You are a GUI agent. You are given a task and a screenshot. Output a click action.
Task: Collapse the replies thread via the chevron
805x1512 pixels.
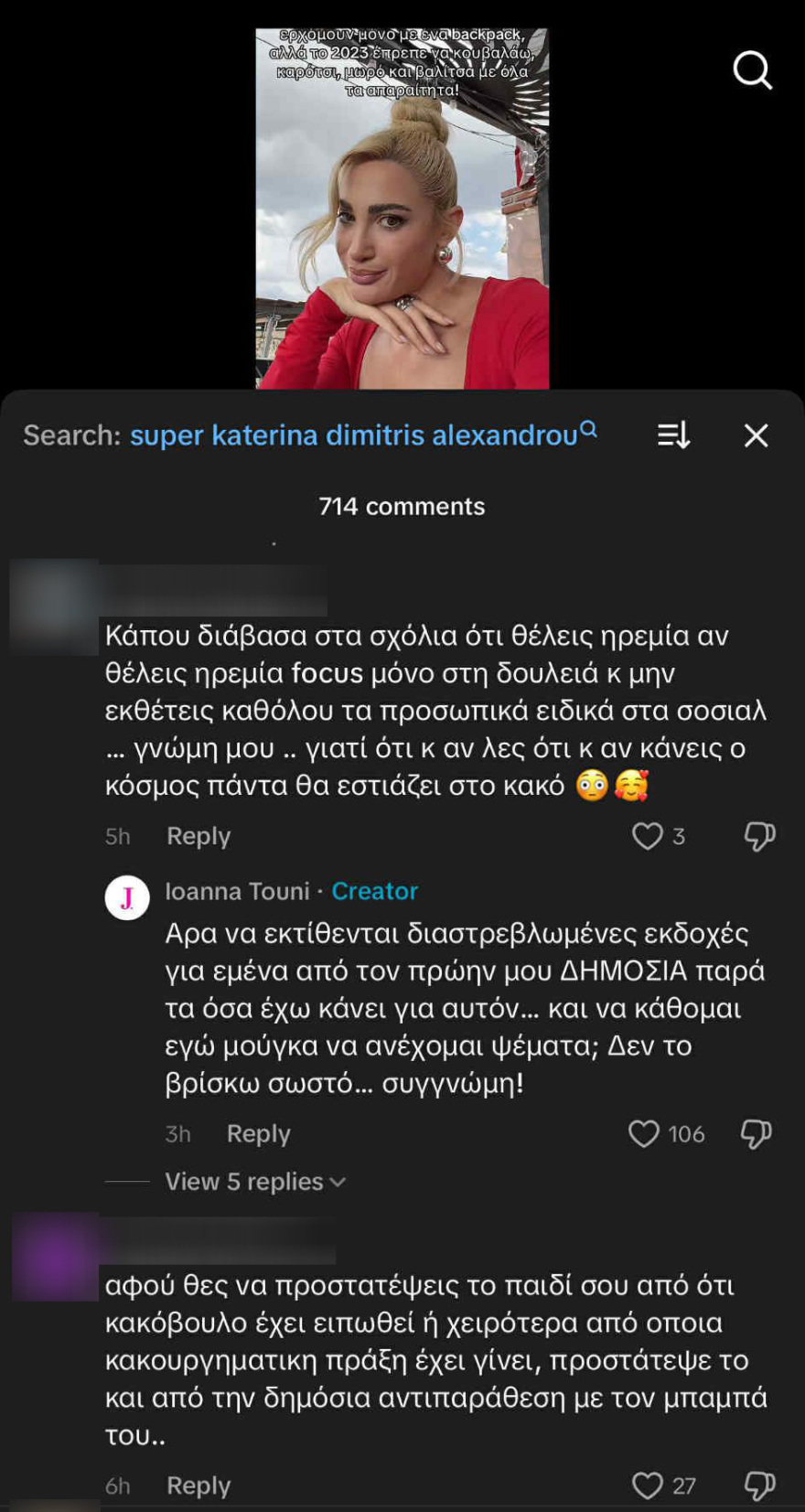point(338,1182)
